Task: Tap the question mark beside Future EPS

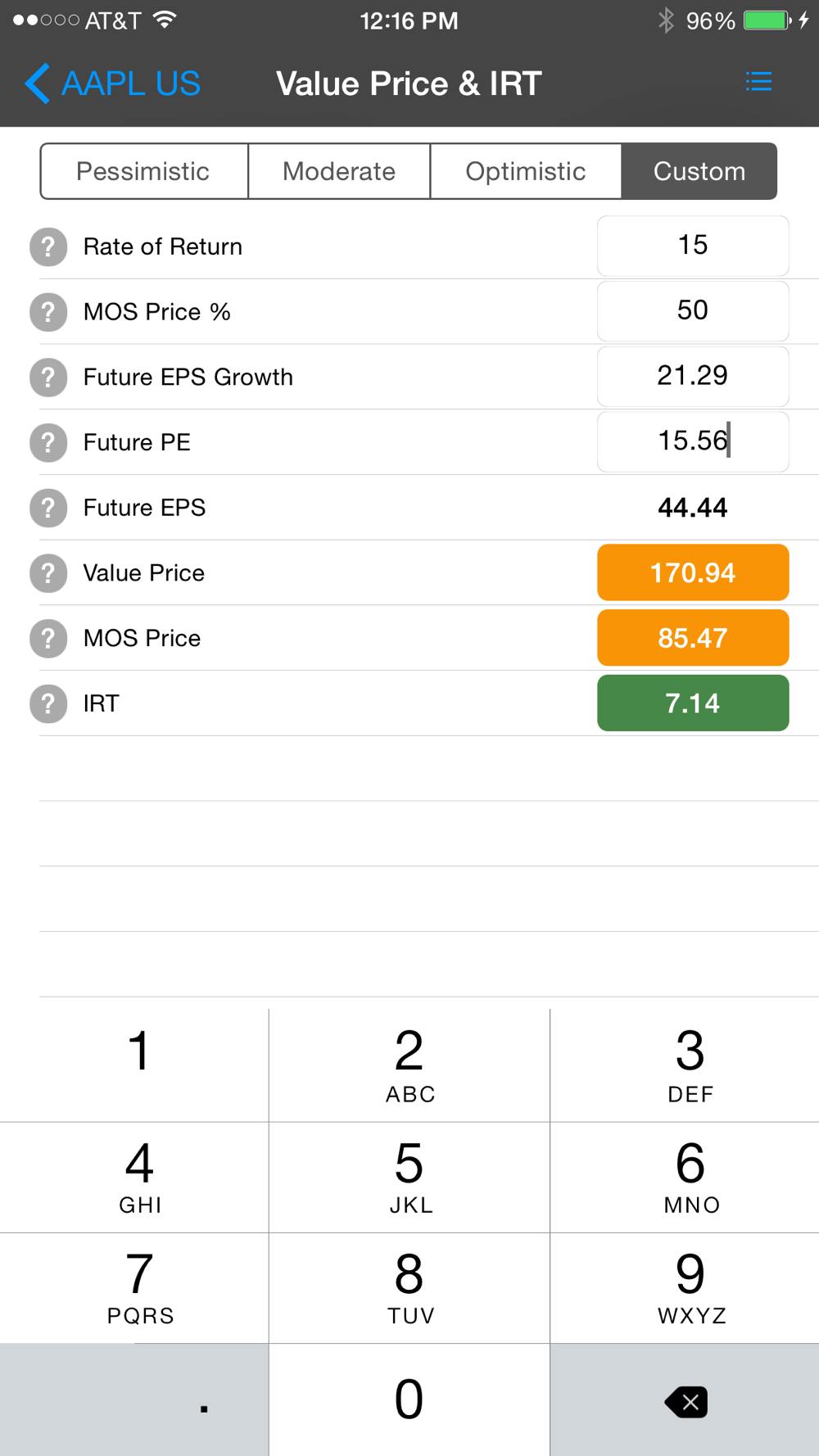Action: pos(48,508)
